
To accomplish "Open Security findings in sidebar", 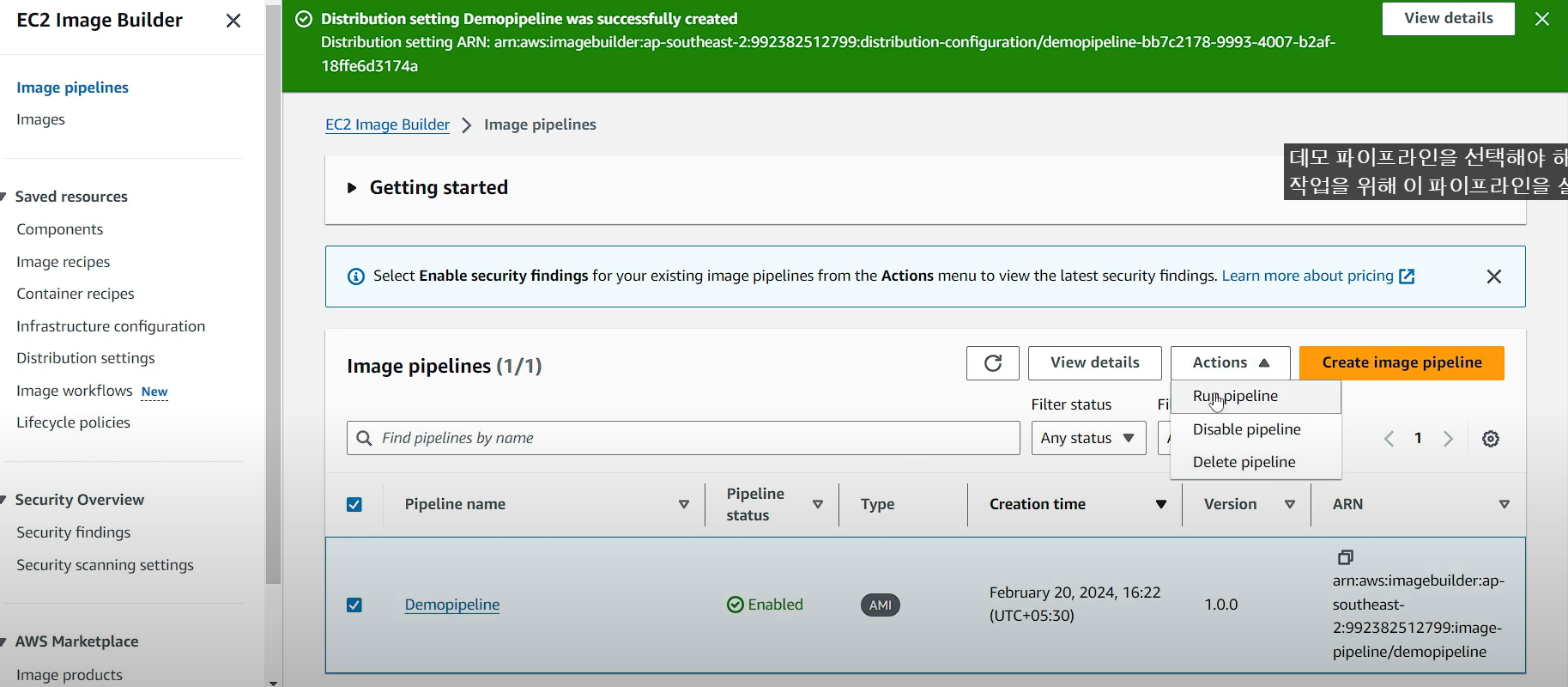I will (74, 532).
